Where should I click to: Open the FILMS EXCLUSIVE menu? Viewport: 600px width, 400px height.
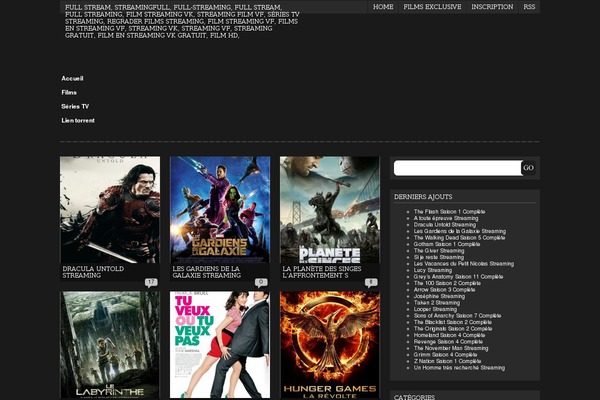click(x=432, y=7)
